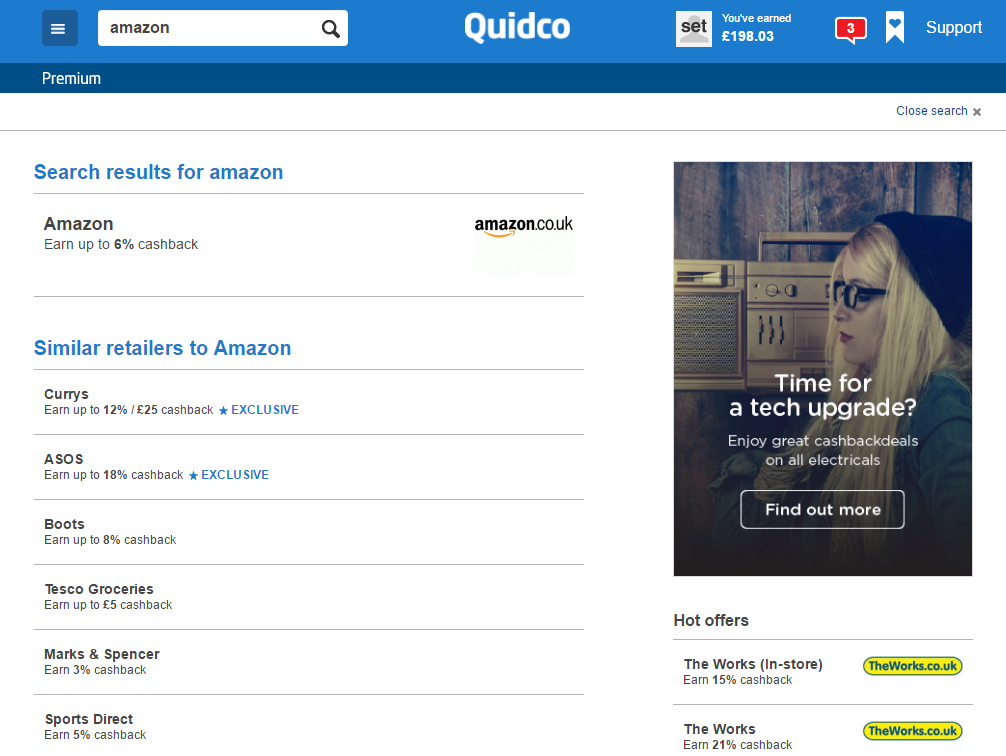Image resolution: width=1006 pixels, height=756 pixels.
Task: Click TheWorks.co.uk logo for 21% offer
Action: (x=912, y=731)
